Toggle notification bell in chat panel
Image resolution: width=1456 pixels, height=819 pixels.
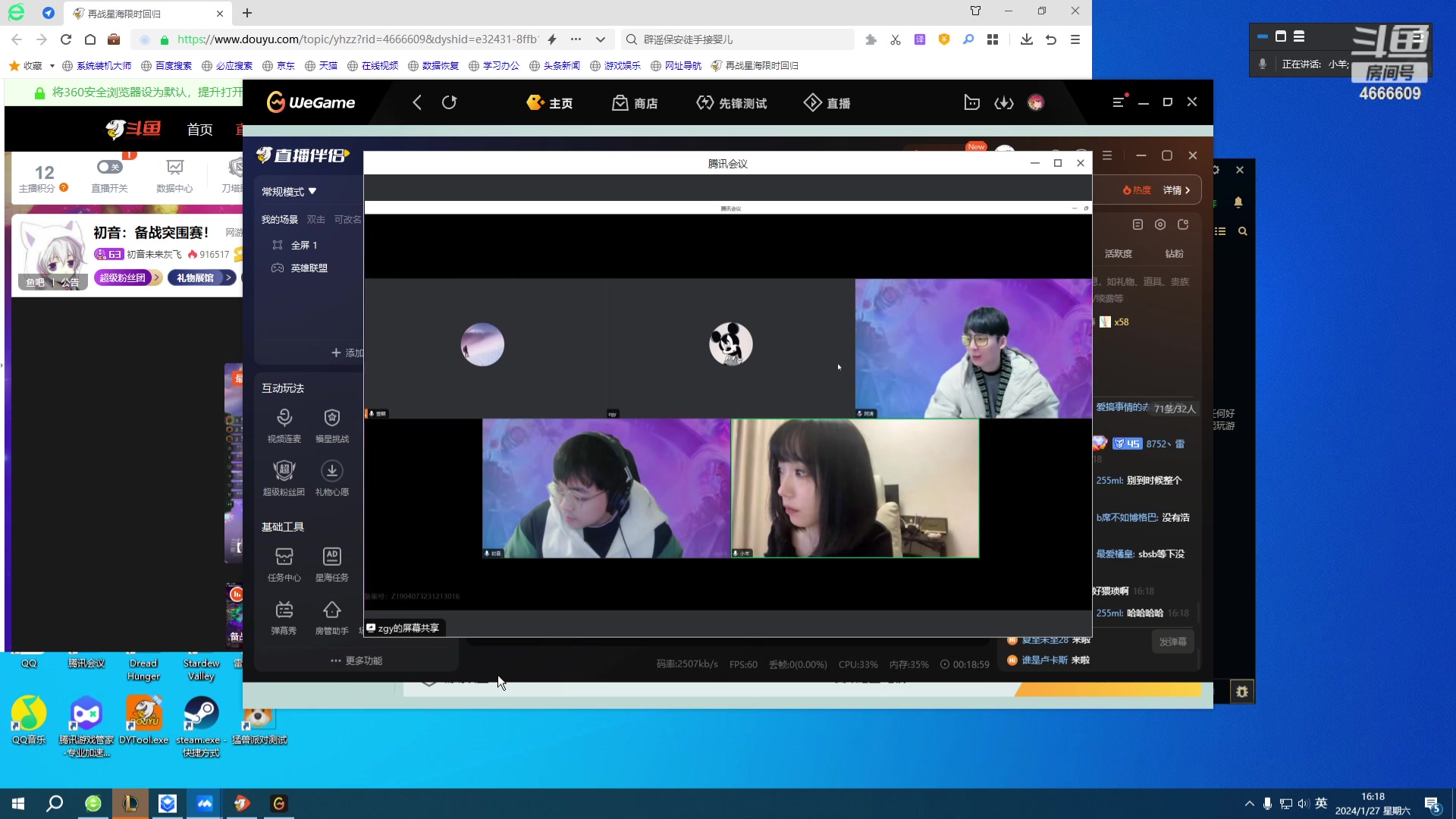click(1238, 202)
